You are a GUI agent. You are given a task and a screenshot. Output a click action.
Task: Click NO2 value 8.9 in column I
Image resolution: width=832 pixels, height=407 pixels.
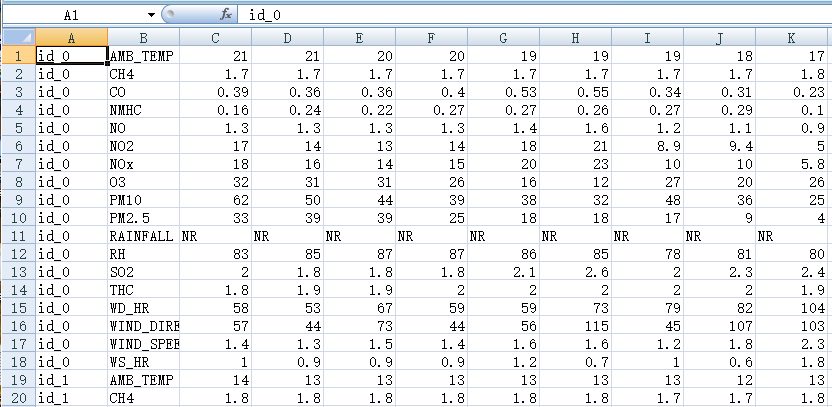pos(647,145)
